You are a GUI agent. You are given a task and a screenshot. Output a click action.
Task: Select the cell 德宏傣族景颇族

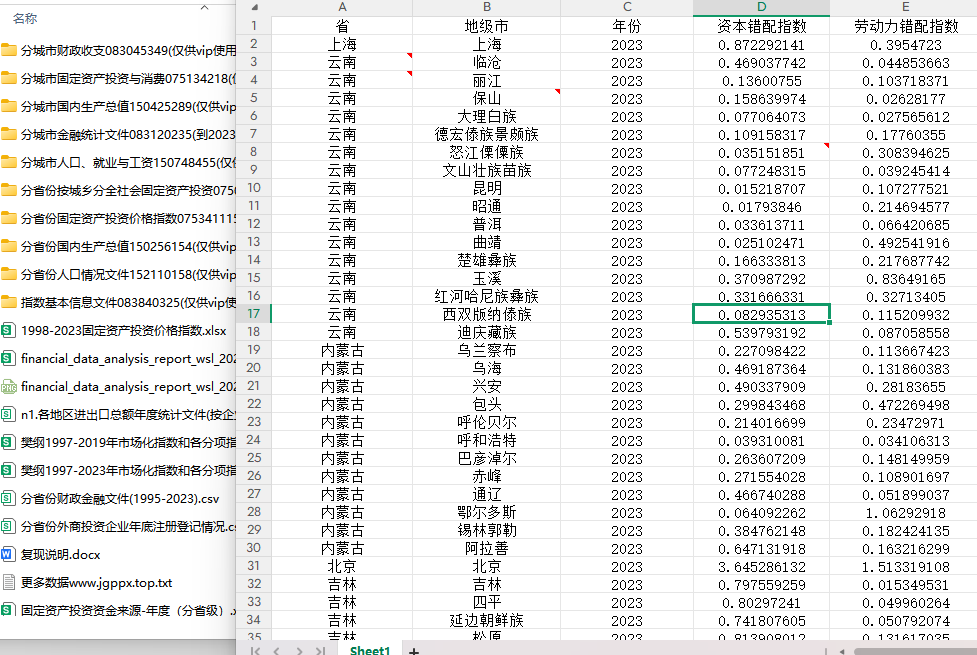tap(487, 135)
